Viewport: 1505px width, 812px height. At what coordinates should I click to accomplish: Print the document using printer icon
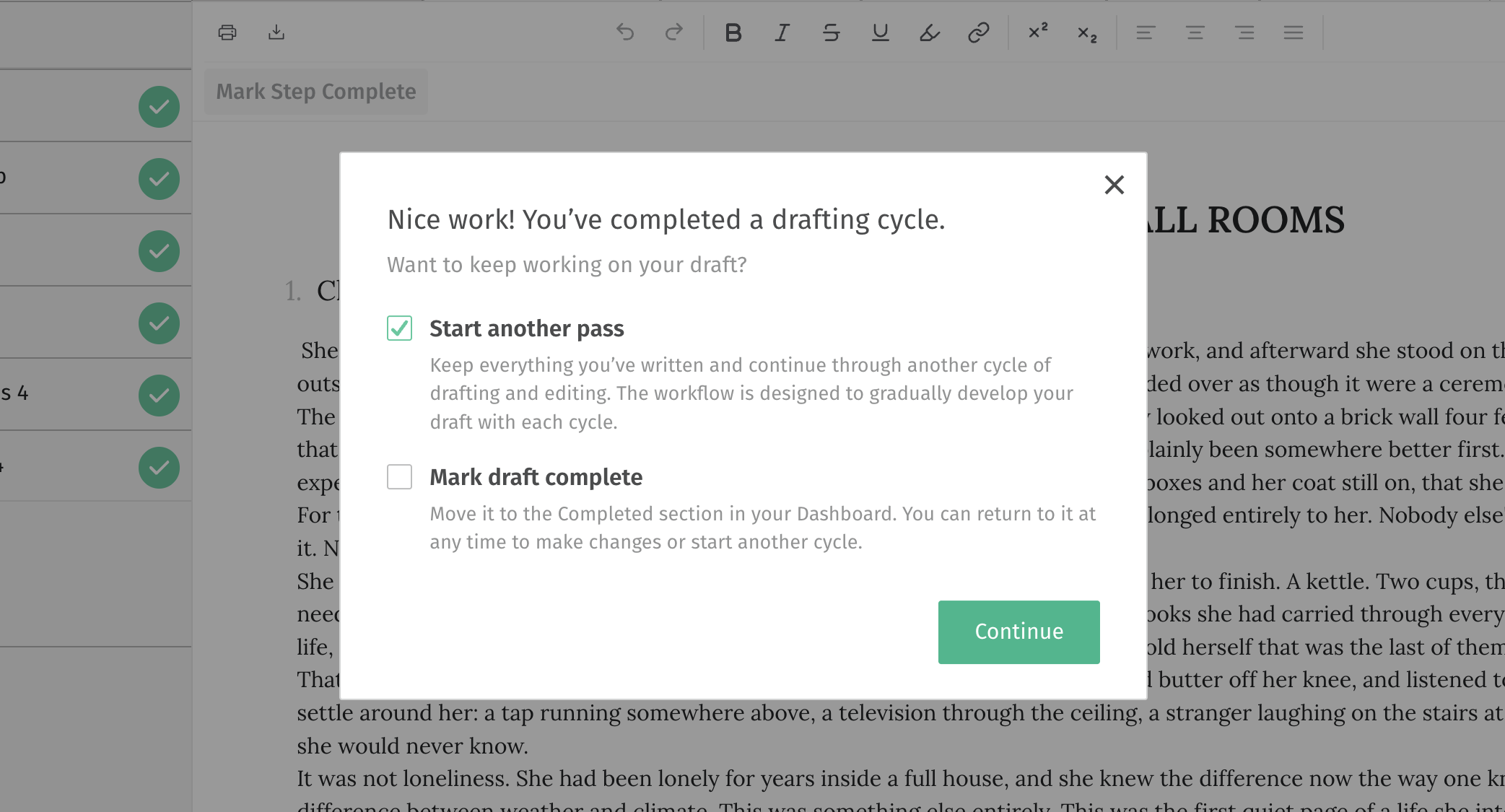[227, 32]
